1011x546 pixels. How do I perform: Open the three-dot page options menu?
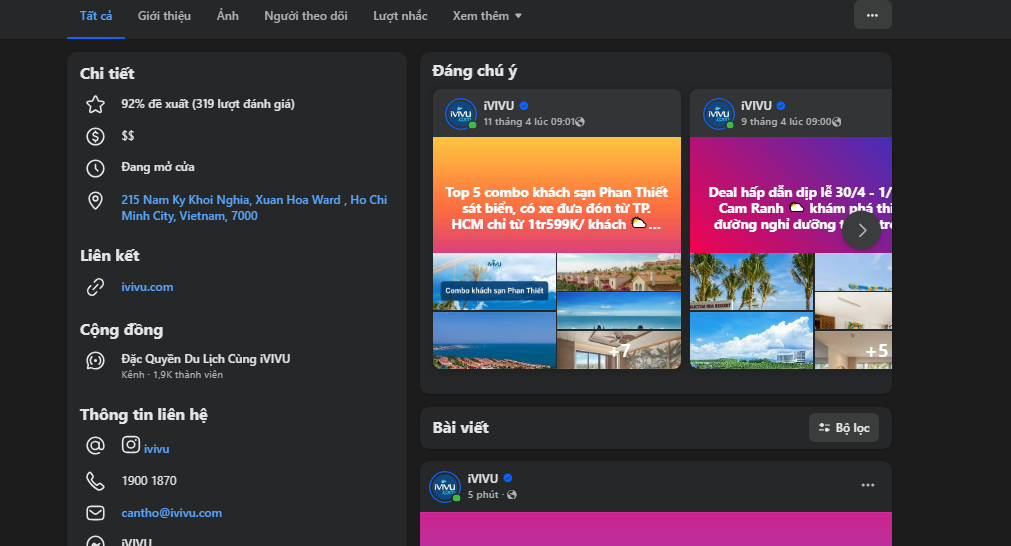point(872,15)
